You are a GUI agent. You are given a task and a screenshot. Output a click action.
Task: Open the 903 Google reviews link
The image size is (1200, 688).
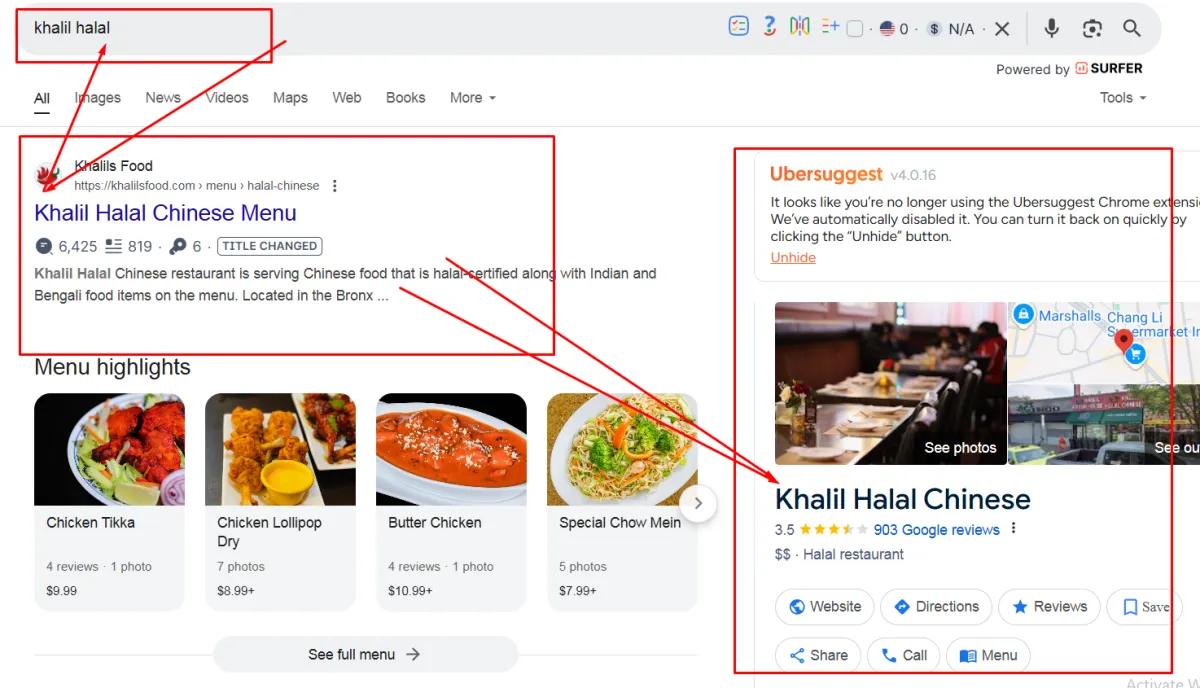pos(937,530)
